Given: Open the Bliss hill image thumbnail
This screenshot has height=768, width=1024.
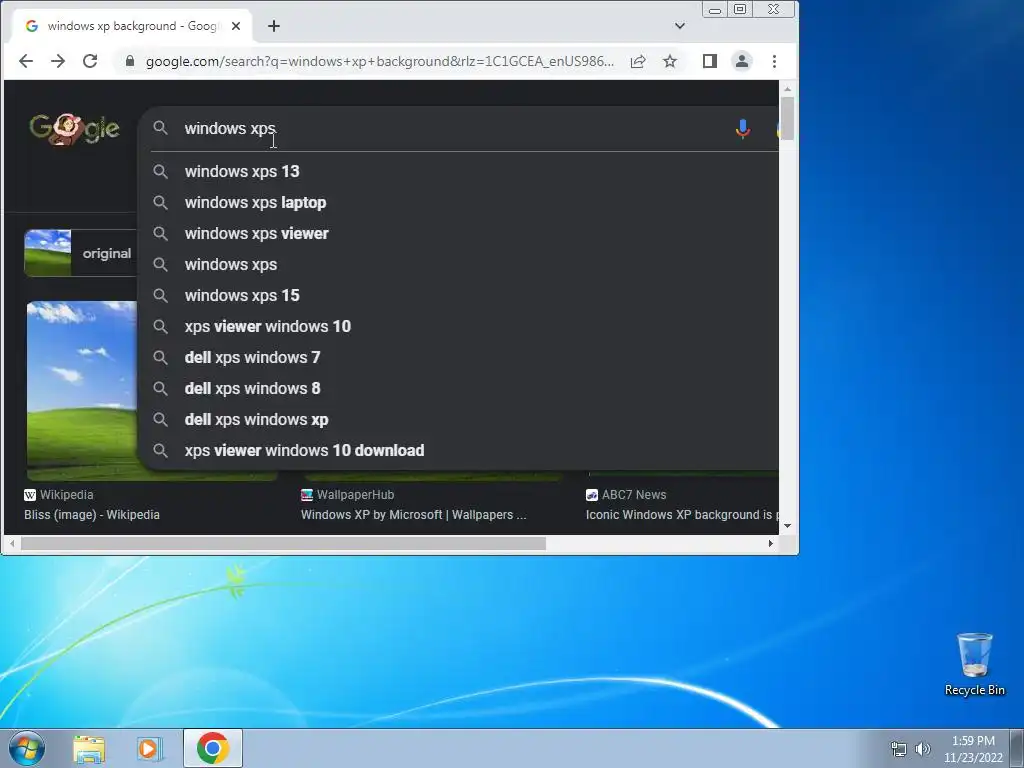Looking at the screenshot, I should pos(82,391).
